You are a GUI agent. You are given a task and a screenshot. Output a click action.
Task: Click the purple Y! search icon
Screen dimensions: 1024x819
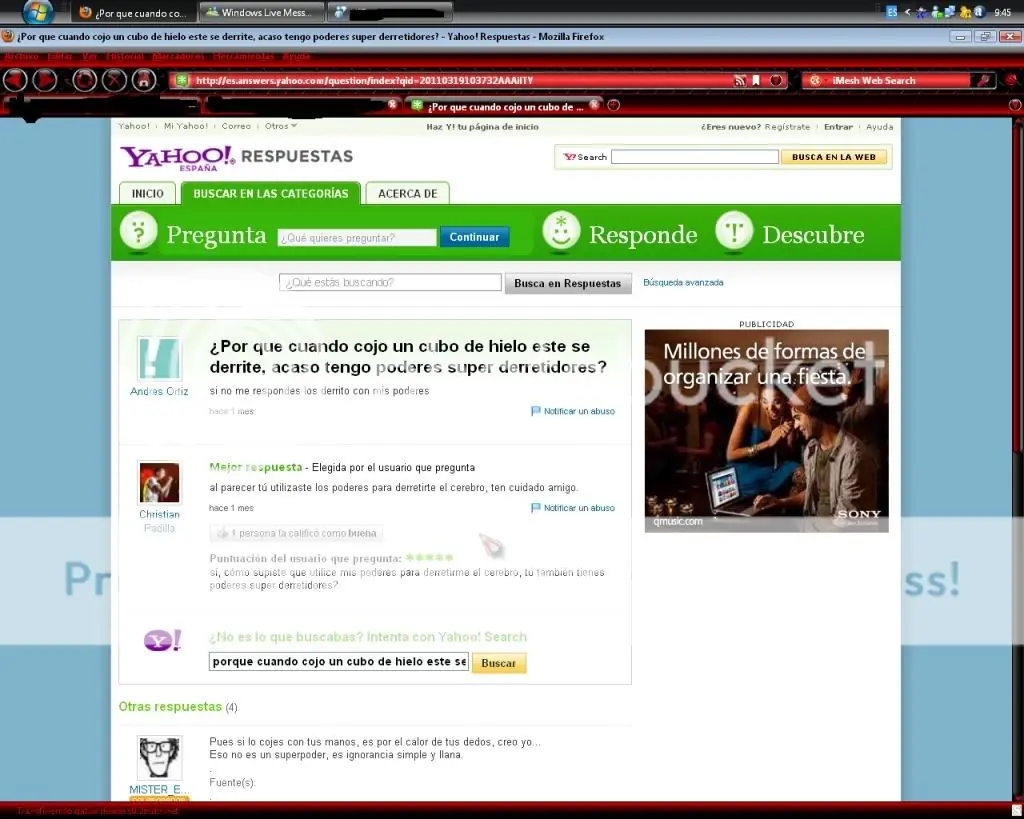[162, 640]
